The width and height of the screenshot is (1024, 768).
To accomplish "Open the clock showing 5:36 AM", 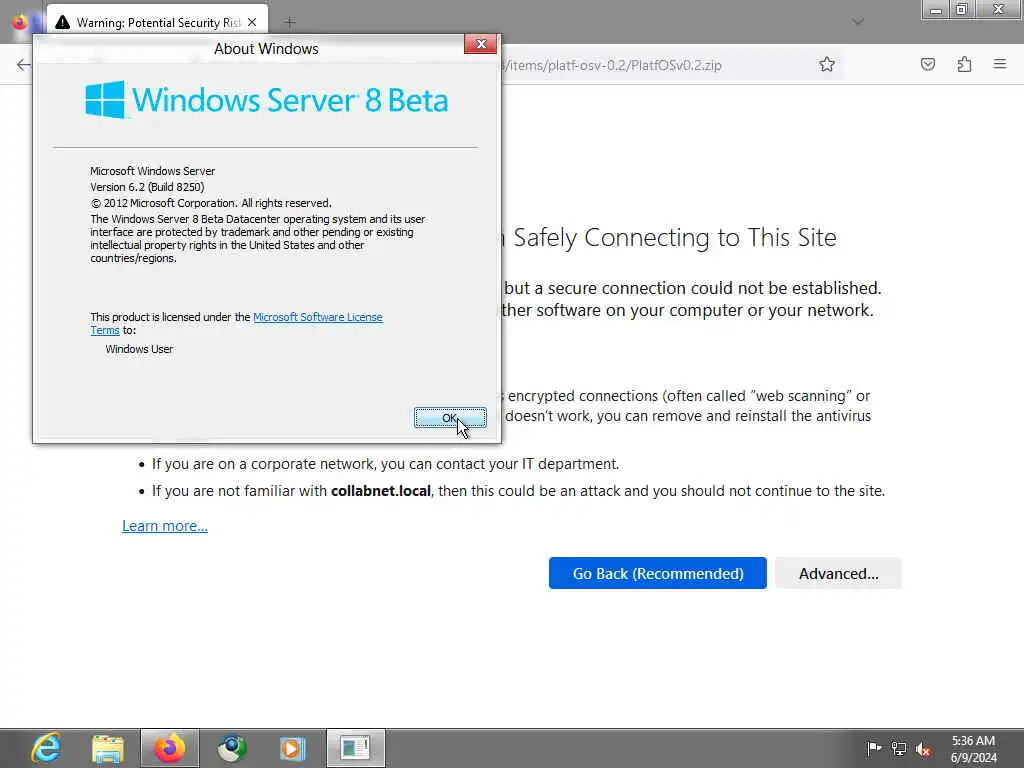I will pos(974,749).
